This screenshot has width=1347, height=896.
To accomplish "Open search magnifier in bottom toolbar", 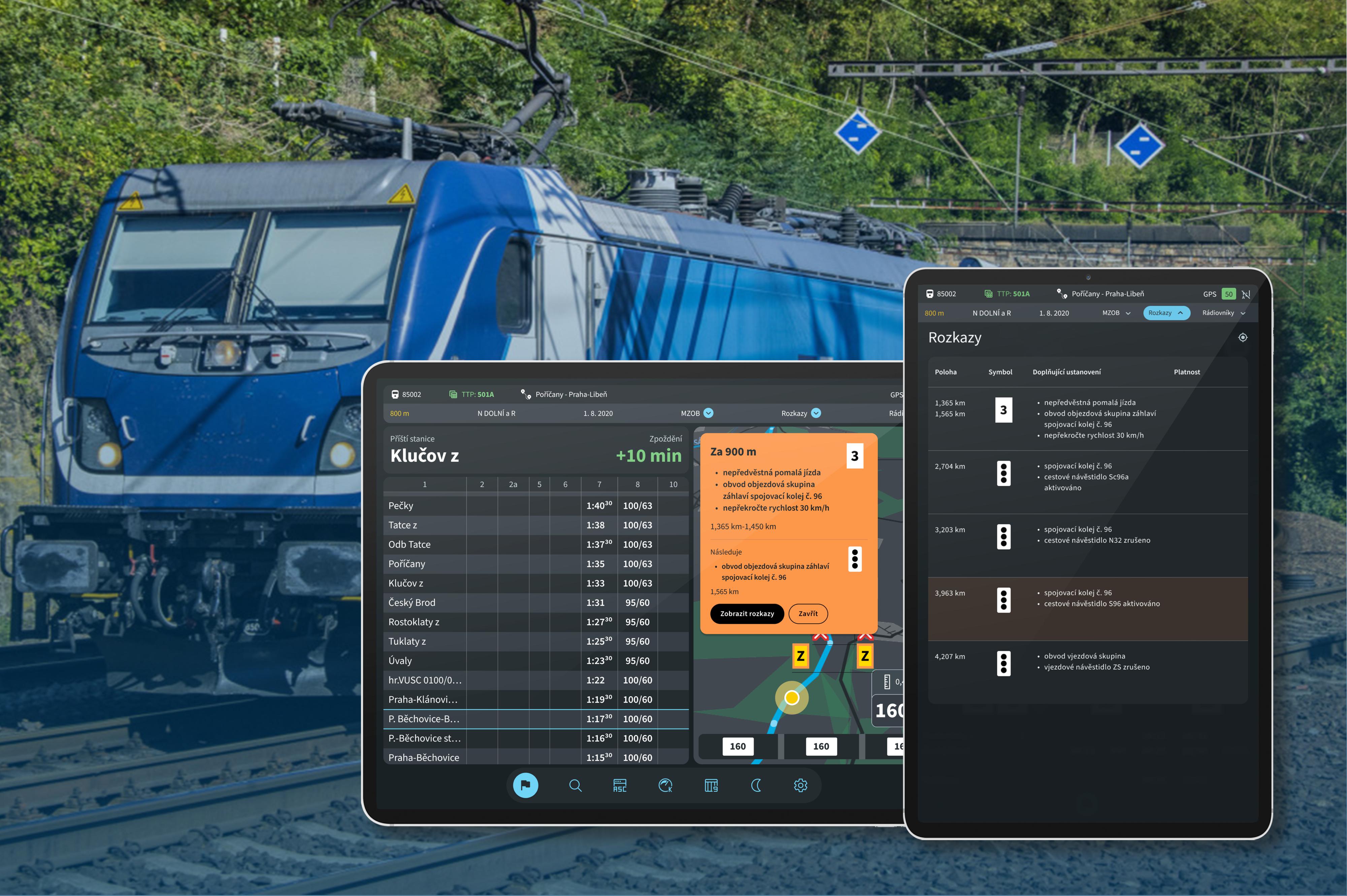I will point(575,785).
